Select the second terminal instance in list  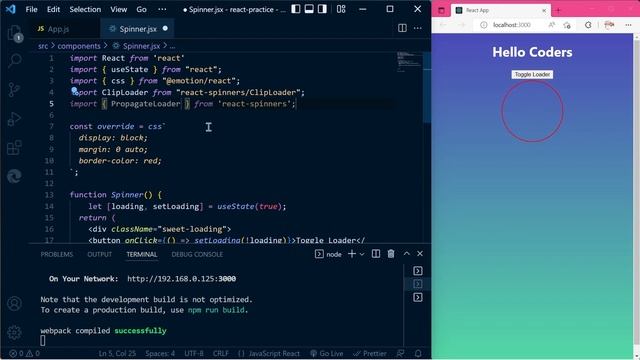coord(418,284)
